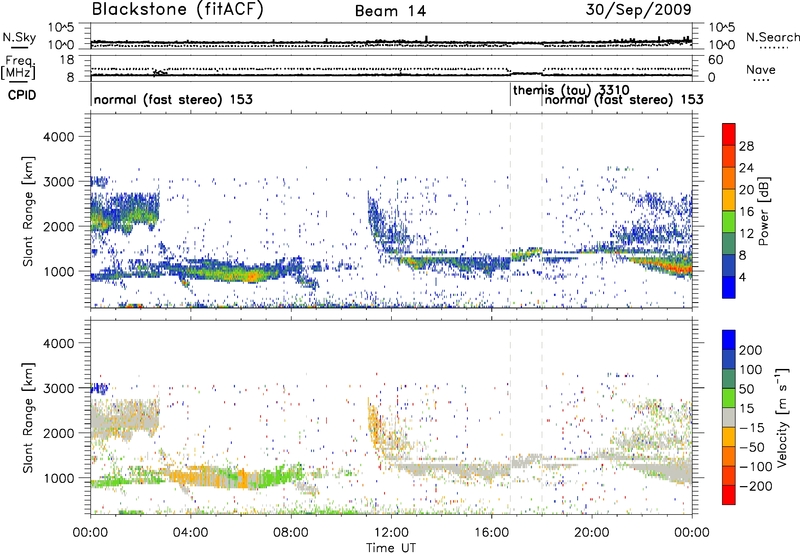Pick the yellow 16-20 dB Power colorbar segment
This screenshot has width=800, height=554.
729,199
